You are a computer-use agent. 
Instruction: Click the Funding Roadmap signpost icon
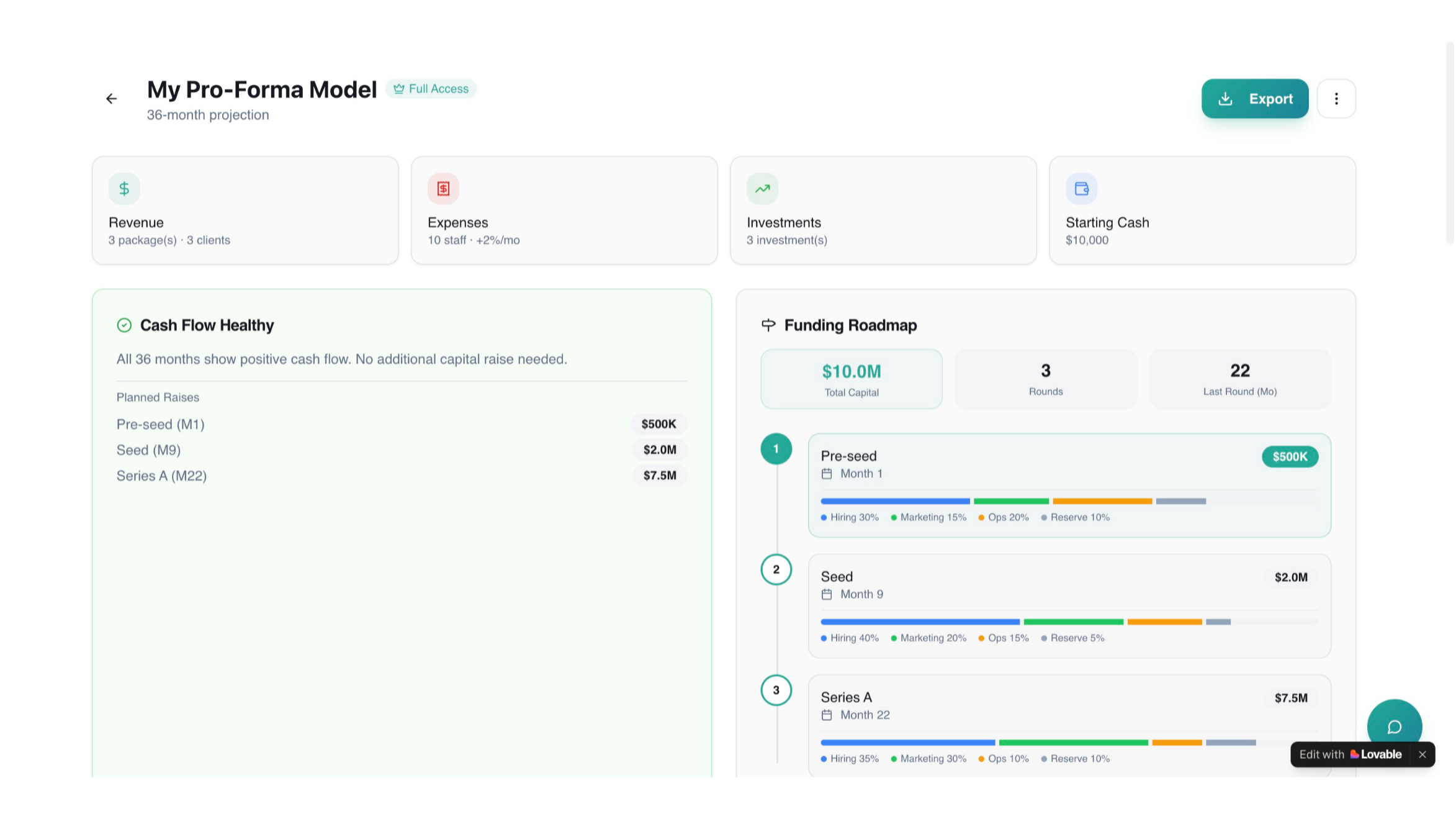coord(768,324)
